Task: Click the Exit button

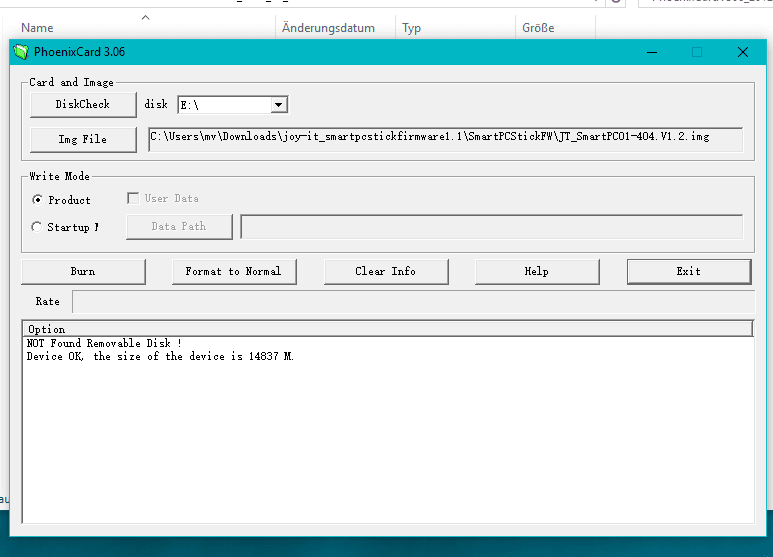Action: click(x=689, y=272)
